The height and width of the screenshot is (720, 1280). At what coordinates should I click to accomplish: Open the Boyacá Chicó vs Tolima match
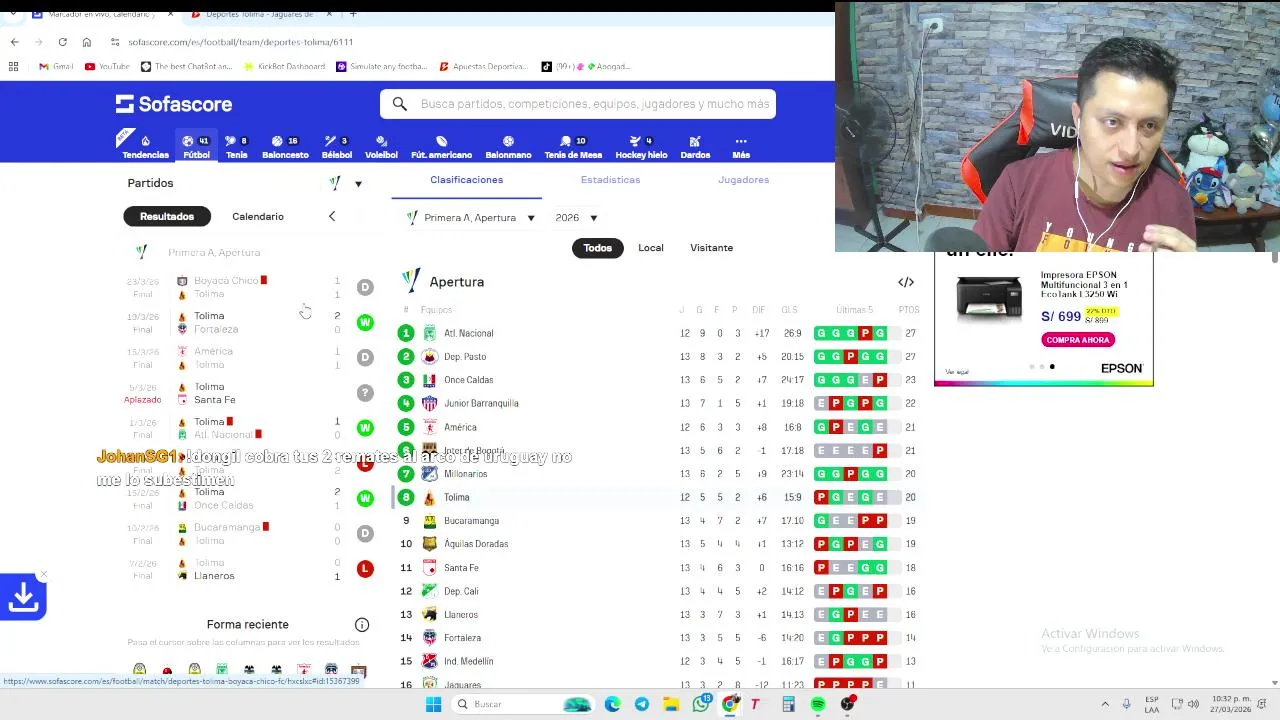(250, 287)
